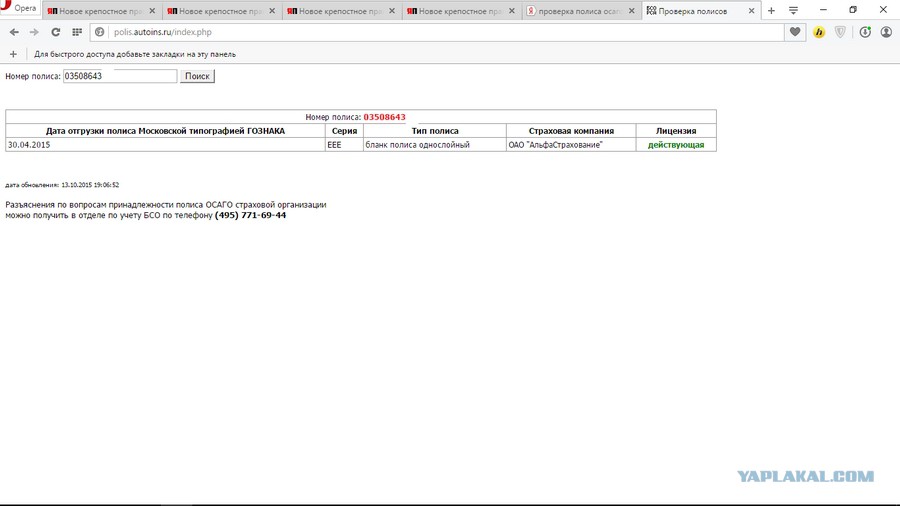Screen dimensions: 900x506
Task: Click the Серия column header
Action: coord(344,131)
